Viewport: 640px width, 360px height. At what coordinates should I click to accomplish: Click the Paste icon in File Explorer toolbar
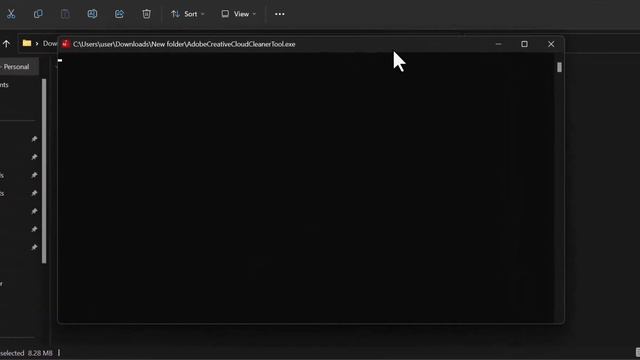(x=65, y=14)
